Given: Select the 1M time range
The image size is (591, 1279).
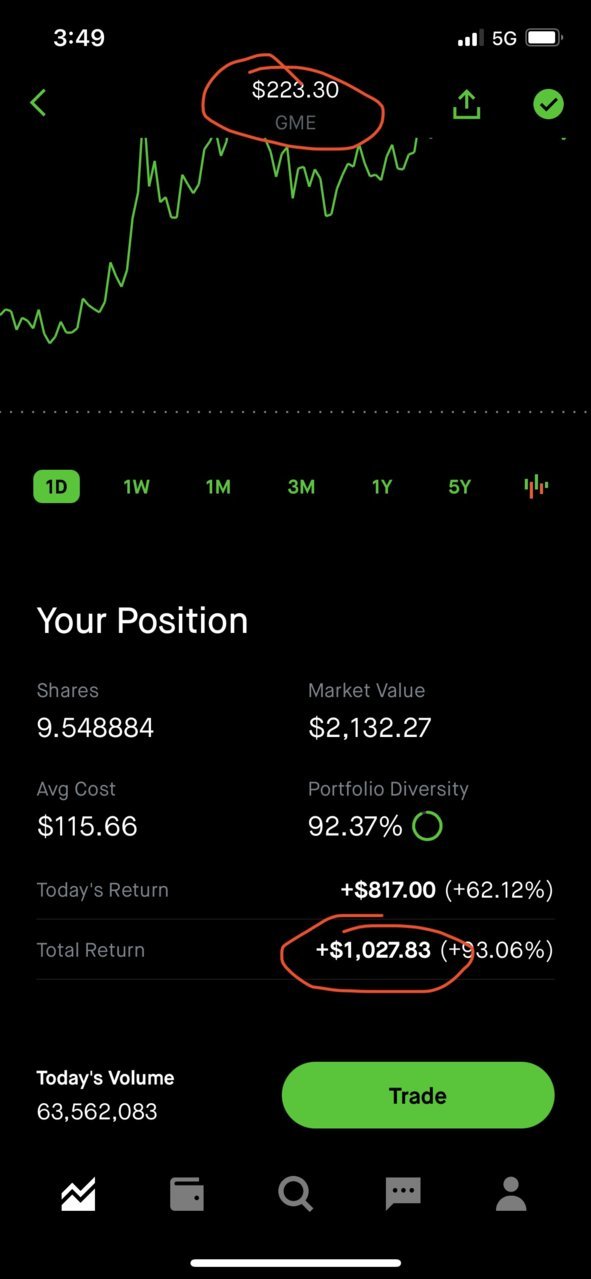Looking at the screenshot, I should pyautogui.click(x=218, y=487).
